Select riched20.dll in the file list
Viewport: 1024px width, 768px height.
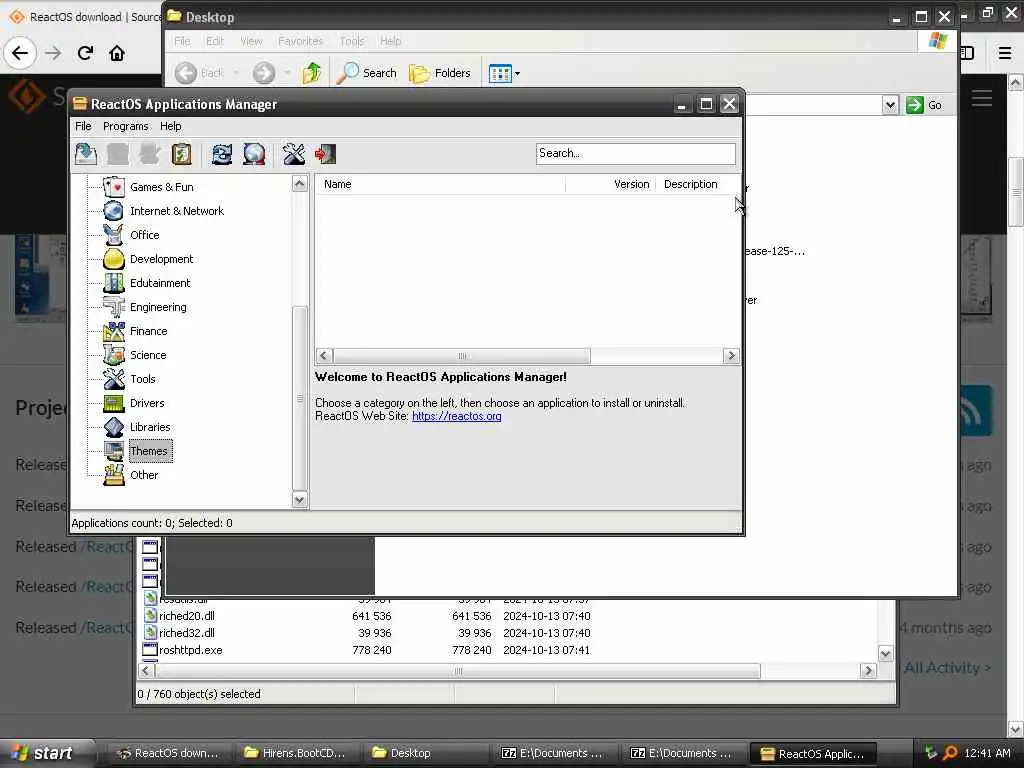pos(187,616)
